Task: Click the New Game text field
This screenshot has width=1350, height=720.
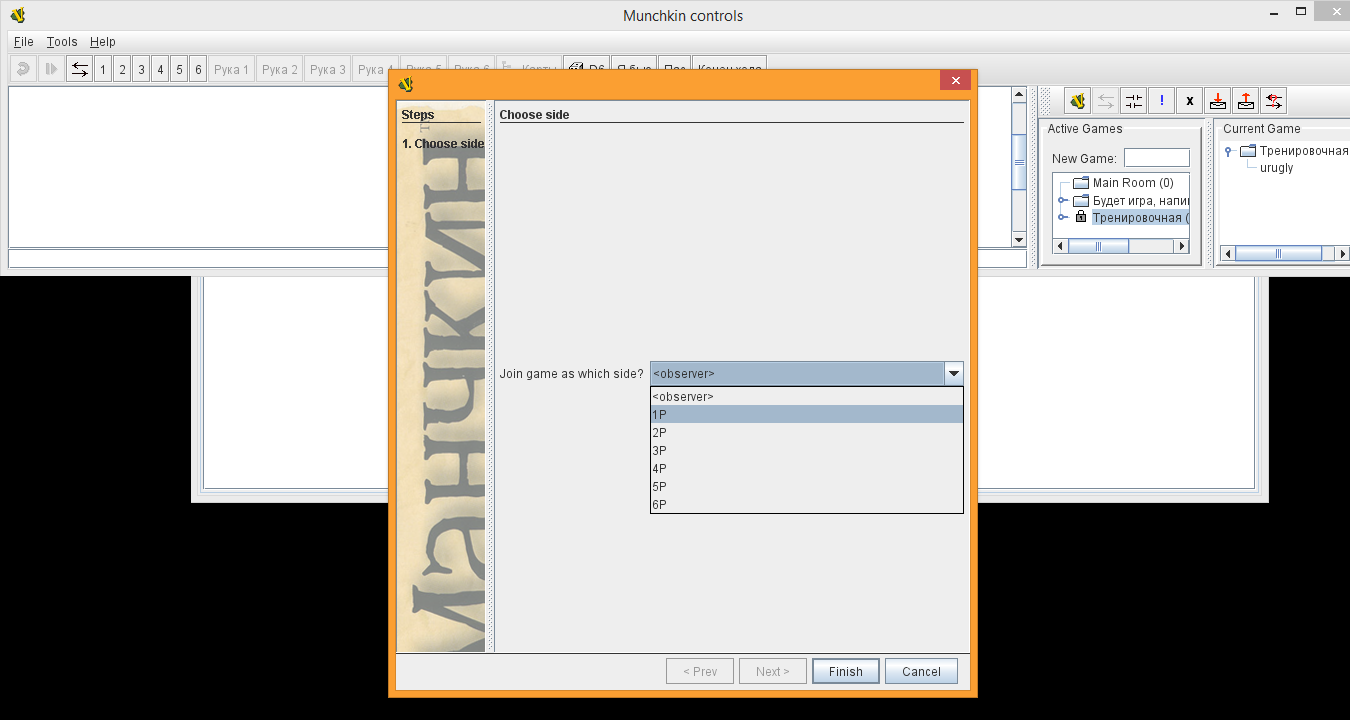Action: click(x=1156, y=158)
